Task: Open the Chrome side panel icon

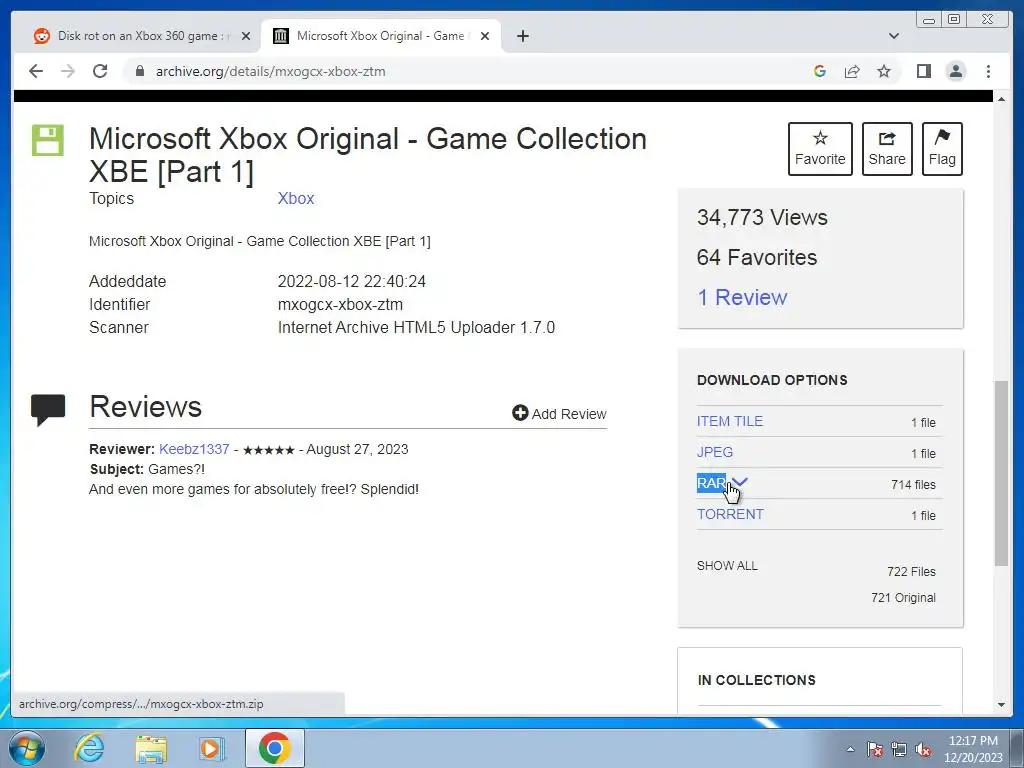Action: coord(923,71)
